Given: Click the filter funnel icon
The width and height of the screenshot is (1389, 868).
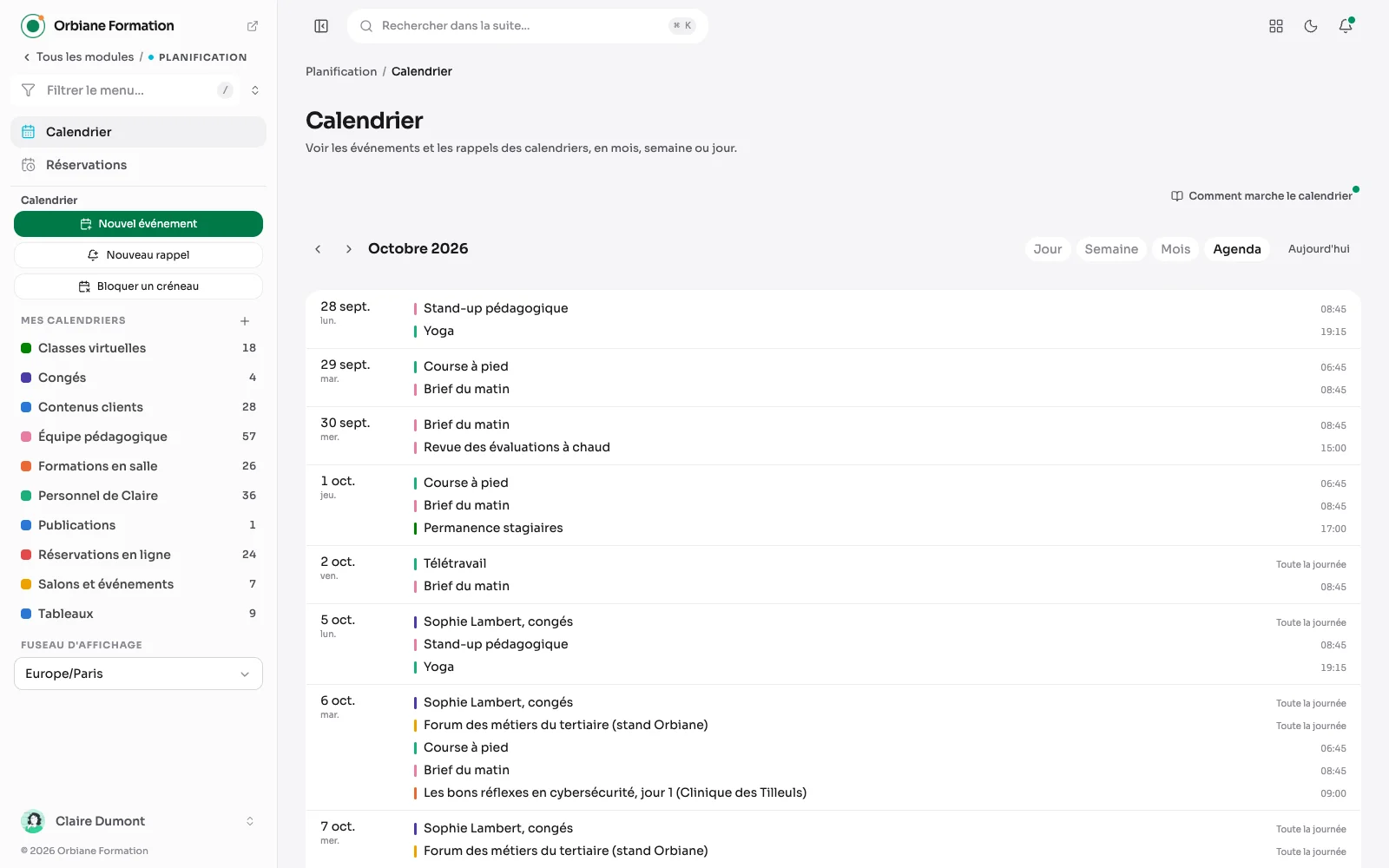Looking at the screenshot, I should [x=29, y=90].
